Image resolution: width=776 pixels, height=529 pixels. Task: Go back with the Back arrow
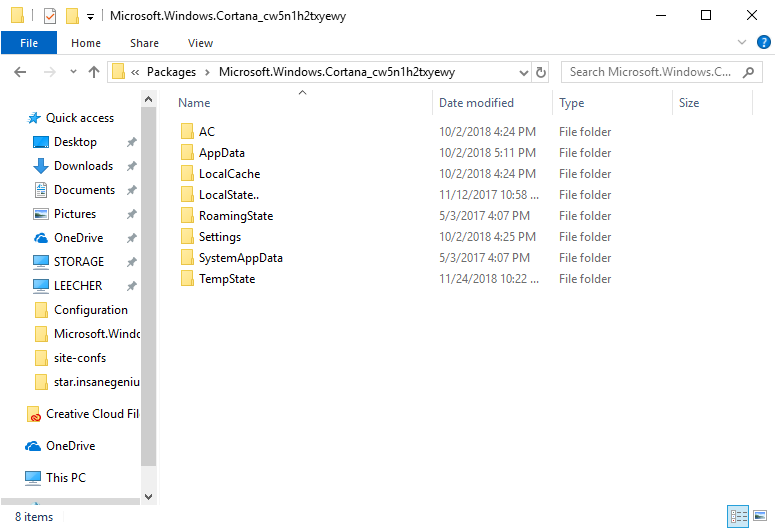tap(20, 72)
